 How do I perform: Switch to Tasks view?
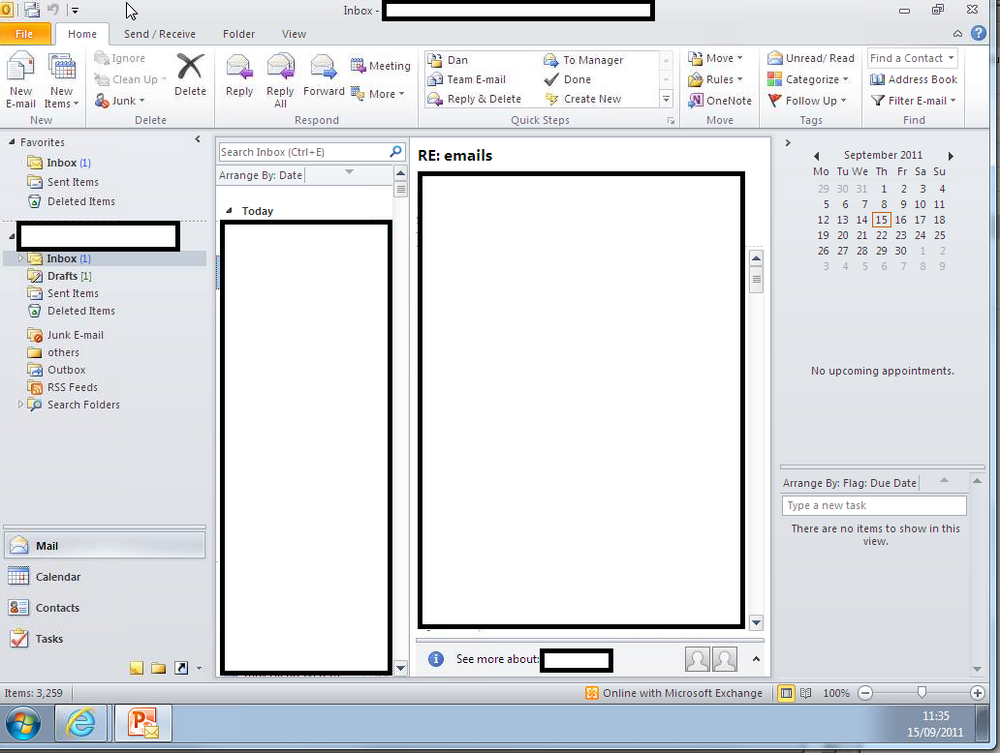pos(105,639)
